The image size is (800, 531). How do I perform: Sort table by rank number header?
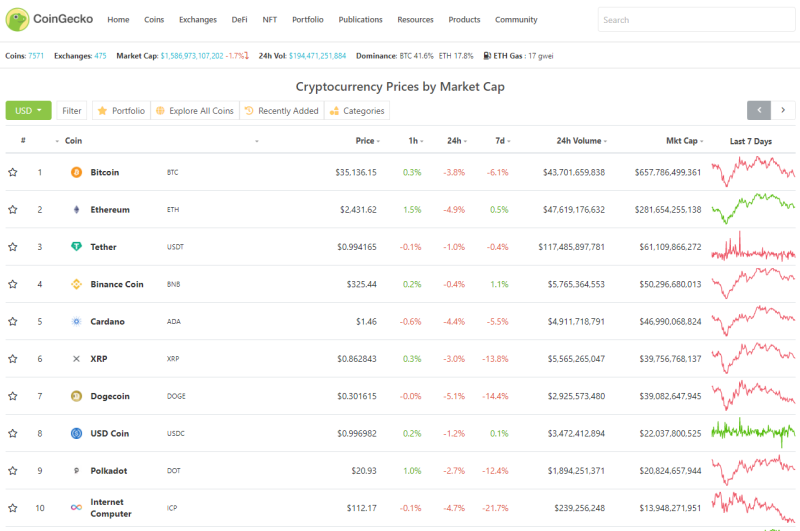coord(23,140)
